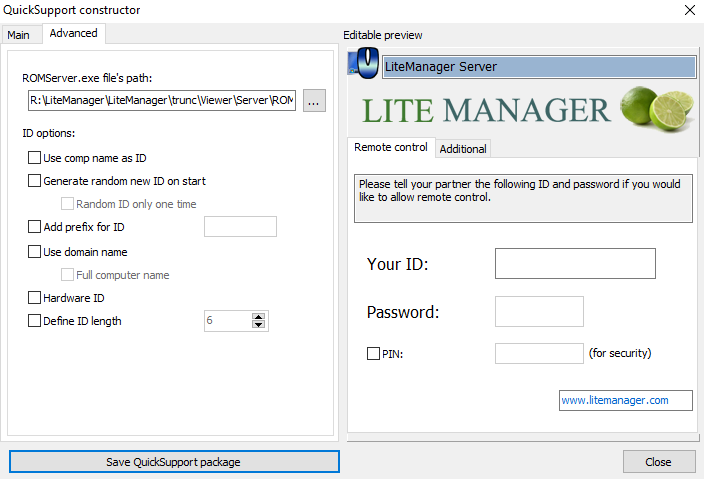This screenshot has width=704, height=479.
Task: Switch to the Main tab
Action: tap(18, 35)
